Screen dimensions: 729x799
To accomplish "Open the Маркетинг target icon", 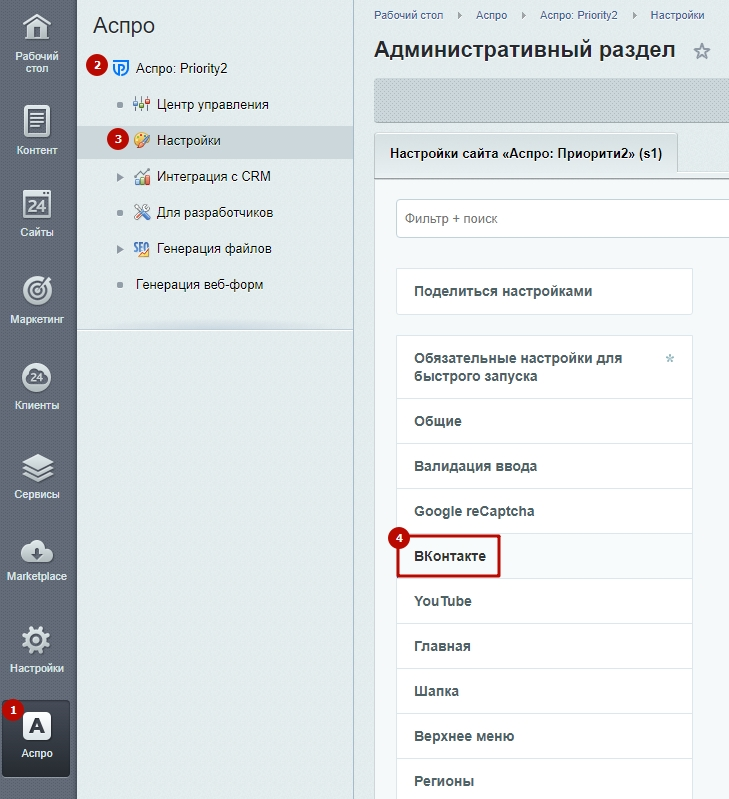I will click(37, 291).
